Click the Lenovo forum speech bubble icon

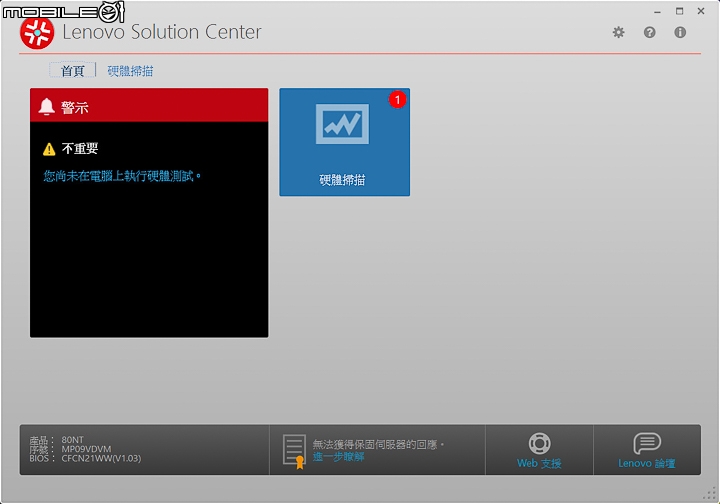tap(647, 443)
